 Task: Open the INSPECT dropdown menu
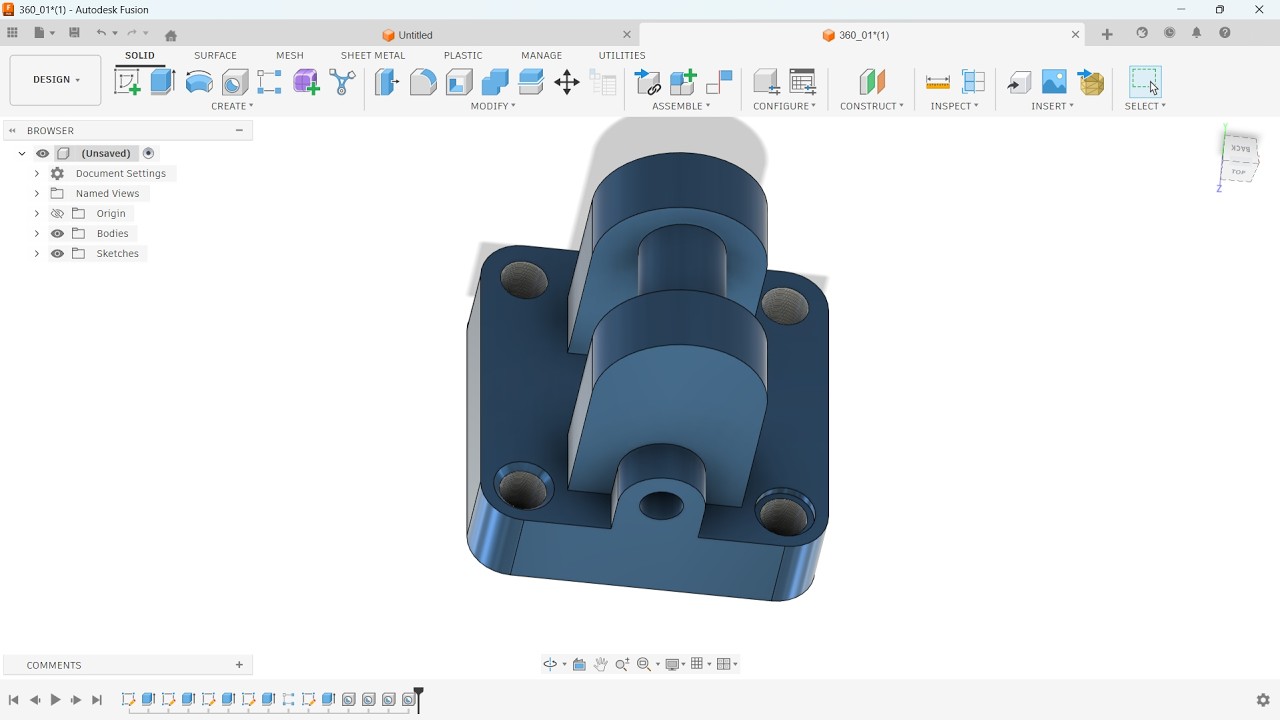(954, 106)
